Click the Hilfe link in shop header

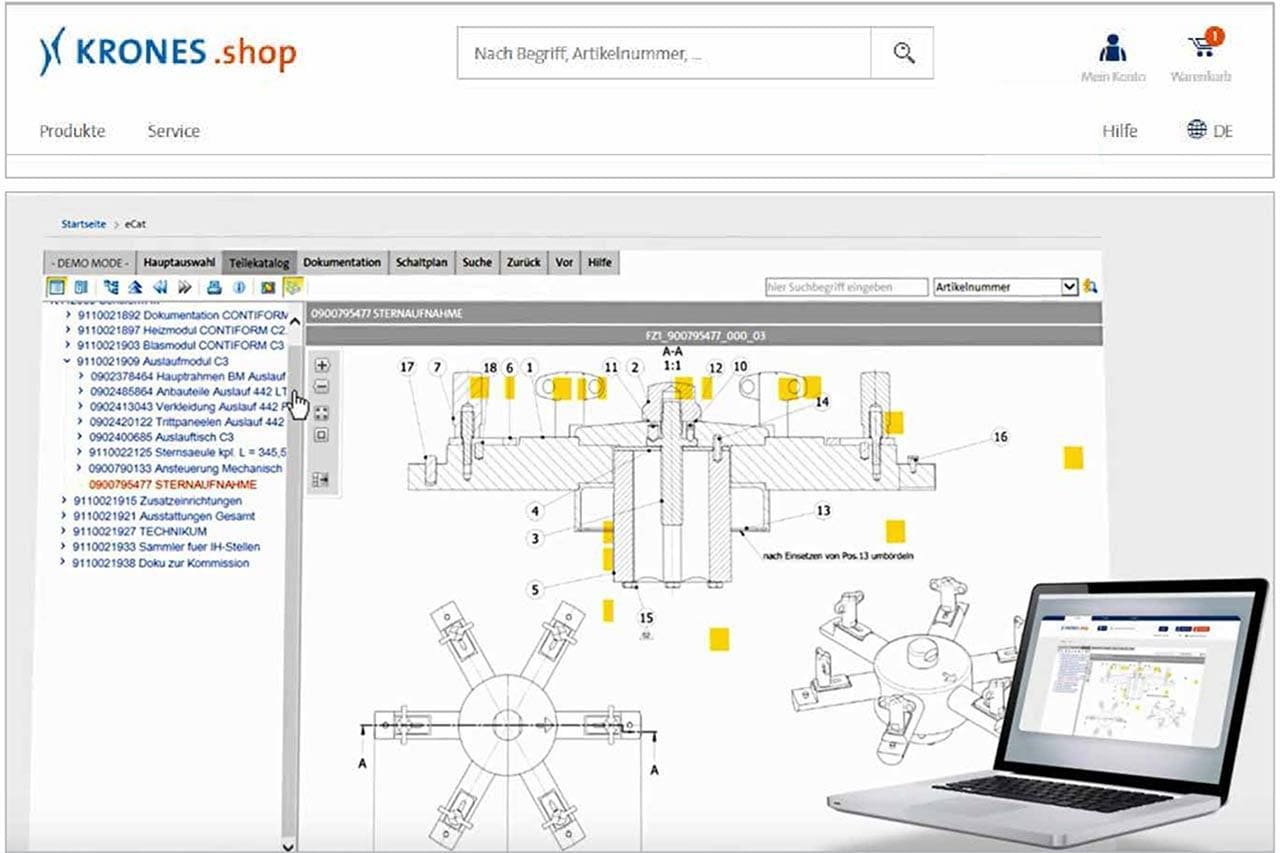point(1120,131)
